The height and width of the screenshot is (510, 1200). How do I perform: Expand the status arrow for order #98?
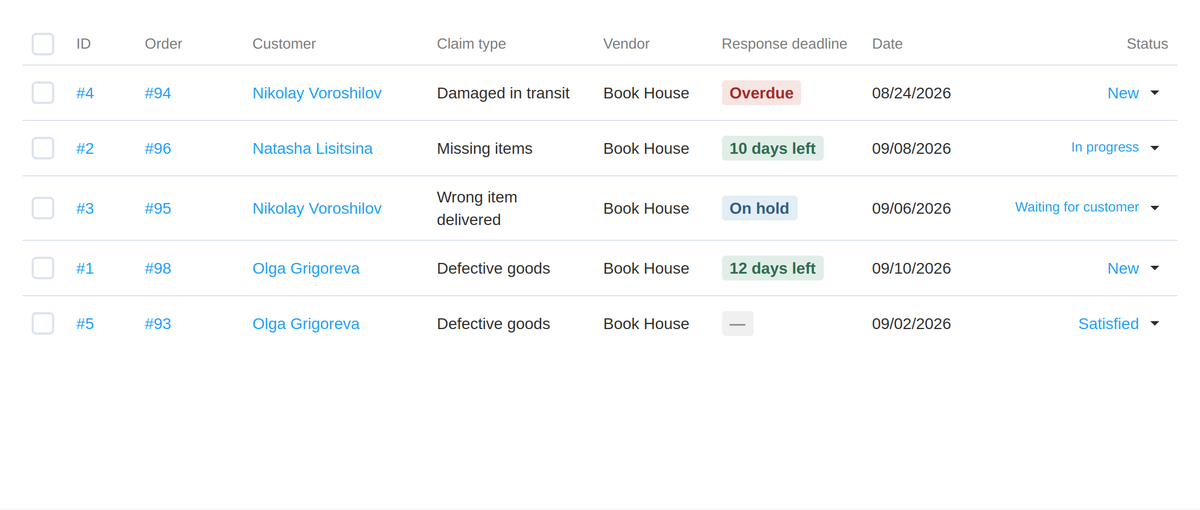click(x=1155, y=268)
